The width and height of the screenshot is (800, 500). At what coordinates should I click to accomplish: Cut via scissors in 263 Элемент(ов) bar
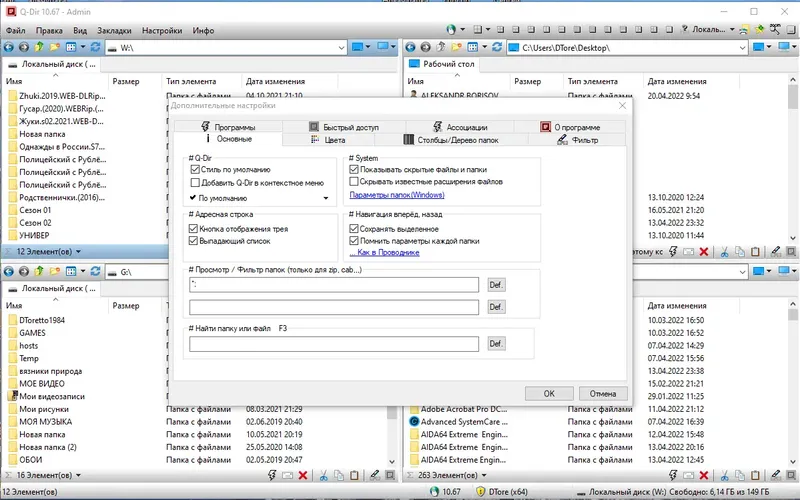(x=724, y=476)
